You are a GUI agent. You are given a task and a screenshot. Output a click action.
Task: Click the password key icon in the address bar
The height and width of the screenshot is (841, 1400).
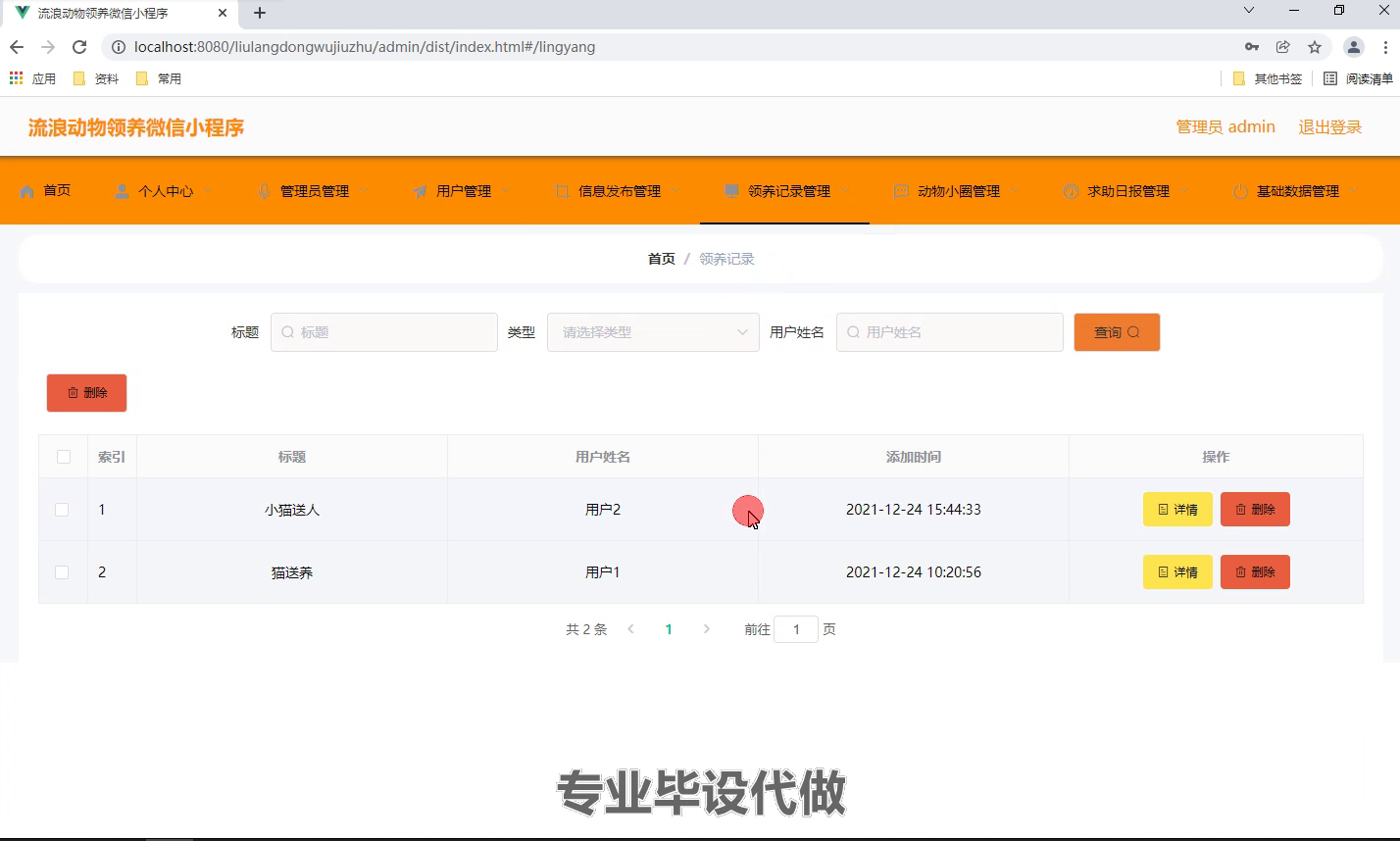click(1252, 47)
